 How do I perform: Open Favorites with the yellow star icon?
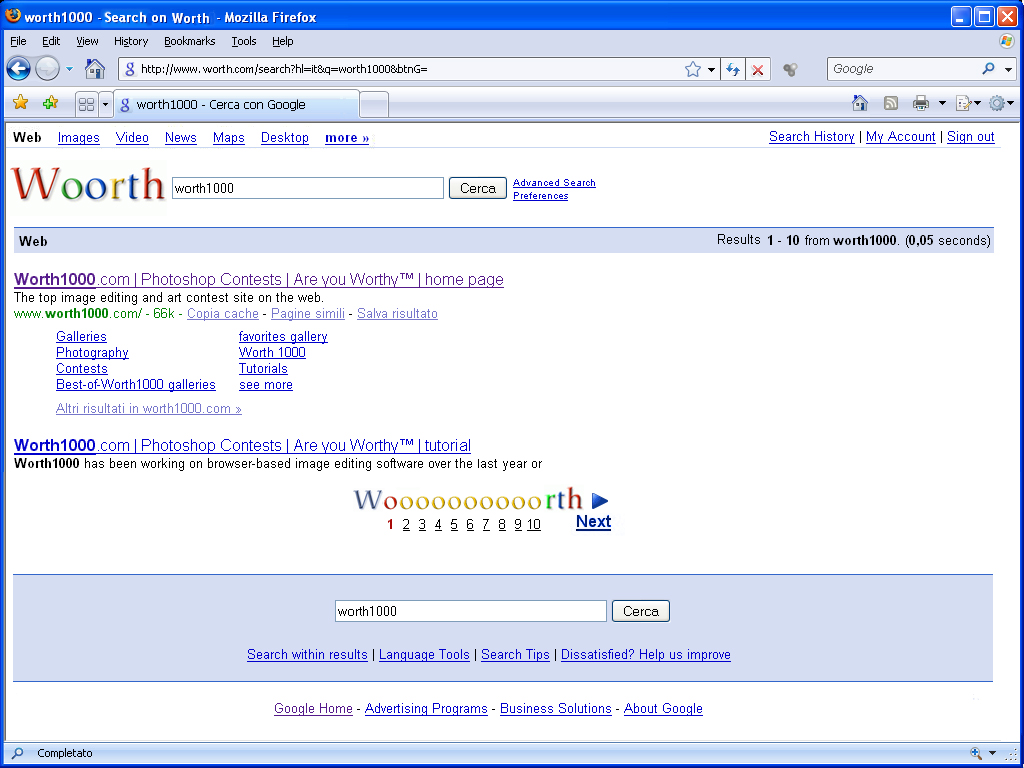[x=21, y=103]
